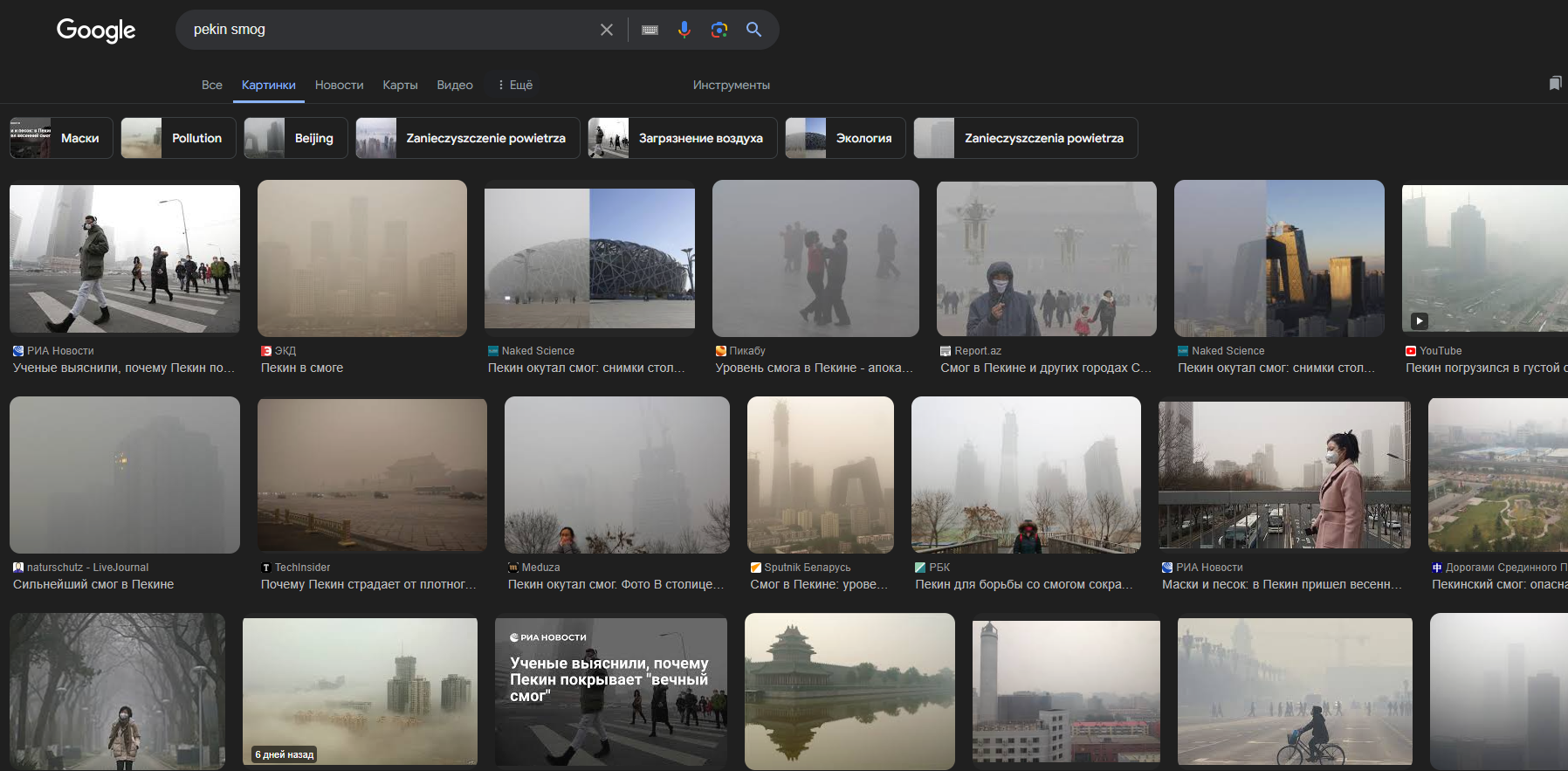Expand the Ещё more menu

pos(515,85)
